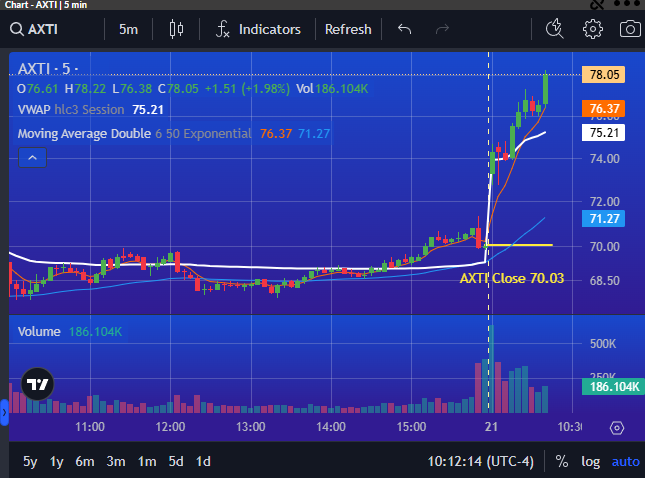645x478 pixels.
Task: Select the 5y date range
Action: pyautogui.click(x=30, y=462)
